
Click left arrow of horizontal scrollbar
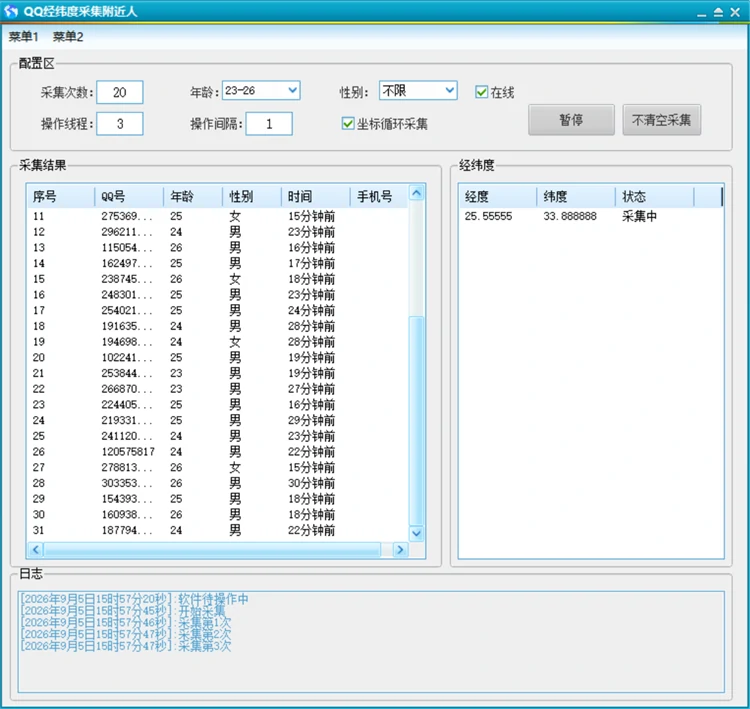coord(35,549)
